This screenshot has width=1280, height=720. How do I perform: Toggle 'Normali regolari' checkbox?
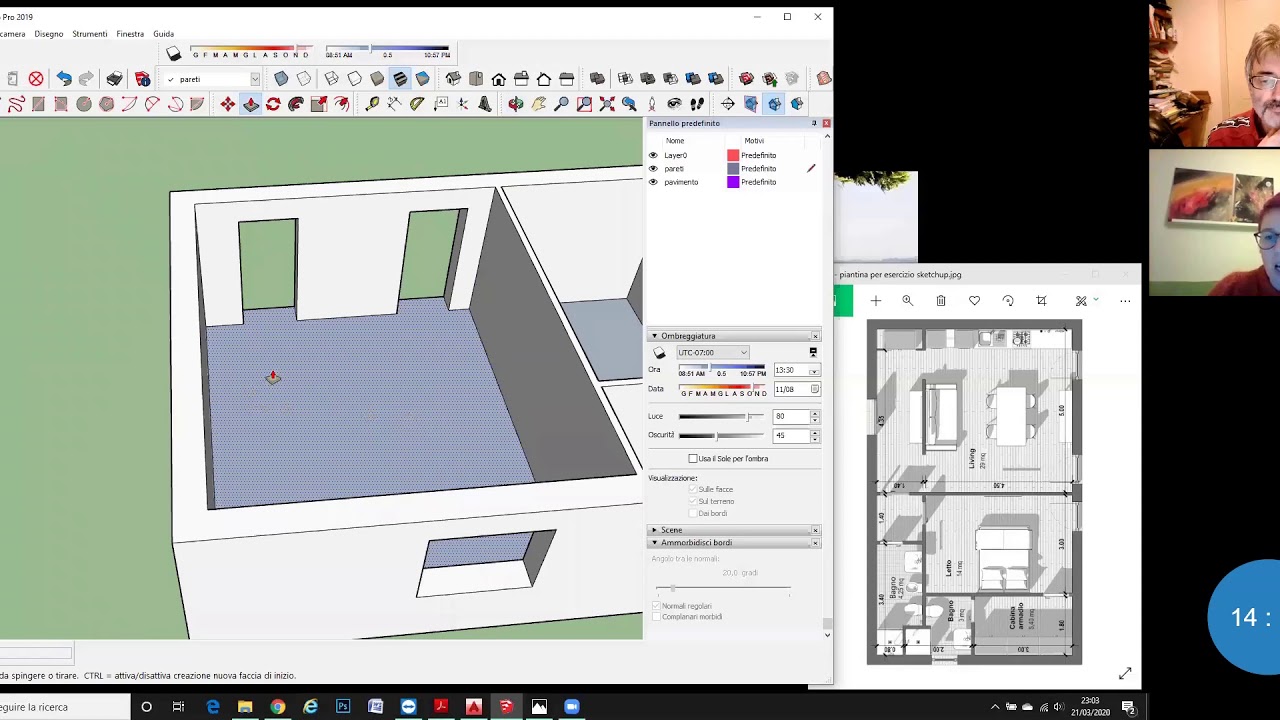[656, 606]
